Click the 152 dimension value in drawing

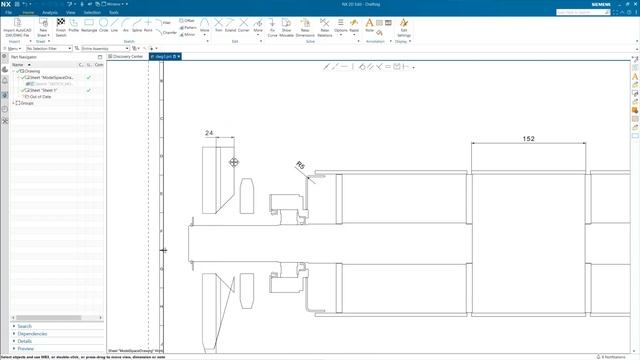(528, 139)
